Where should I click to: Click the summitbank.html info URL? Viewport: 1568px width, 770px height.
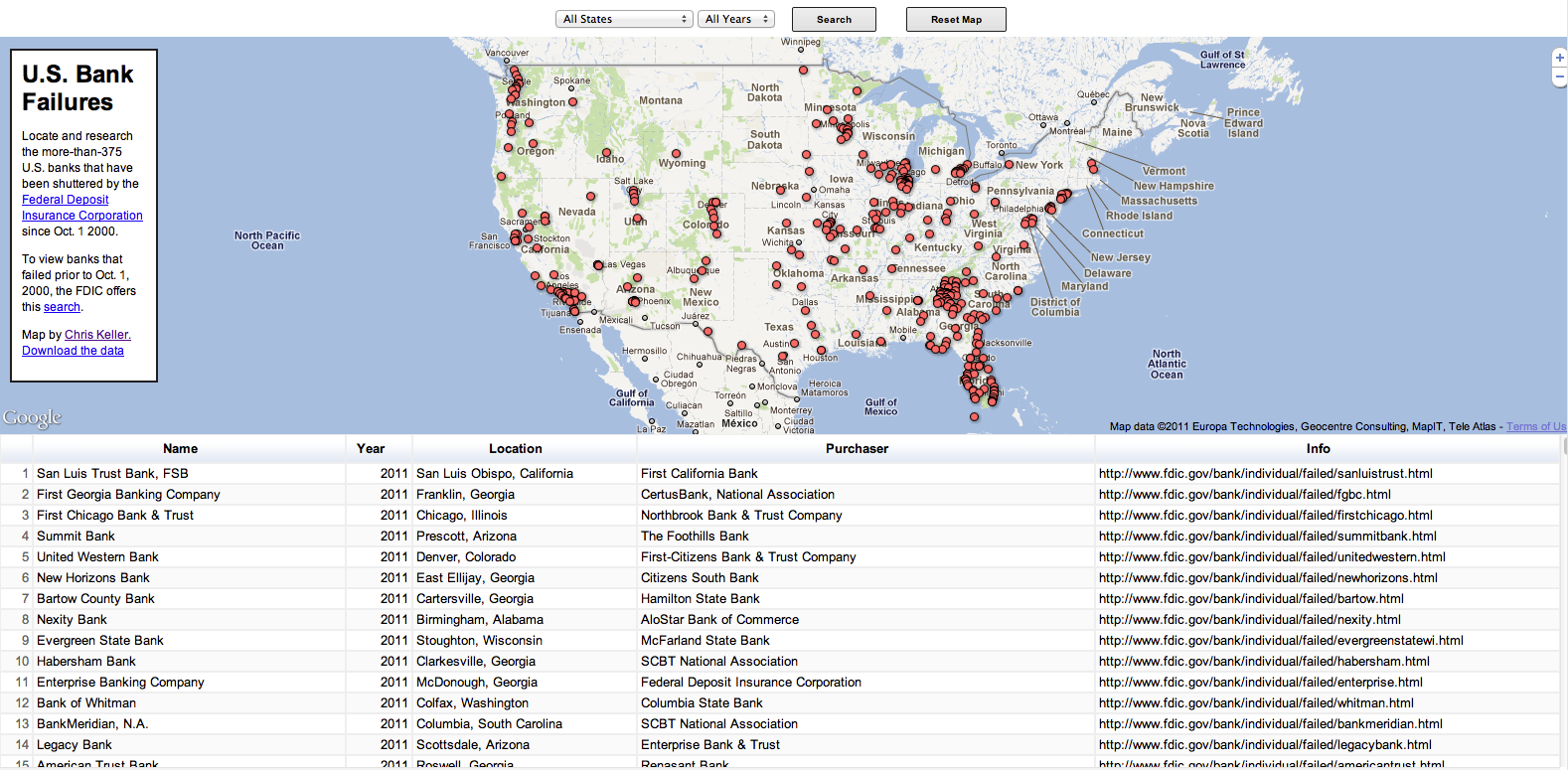coord(1268,537)
